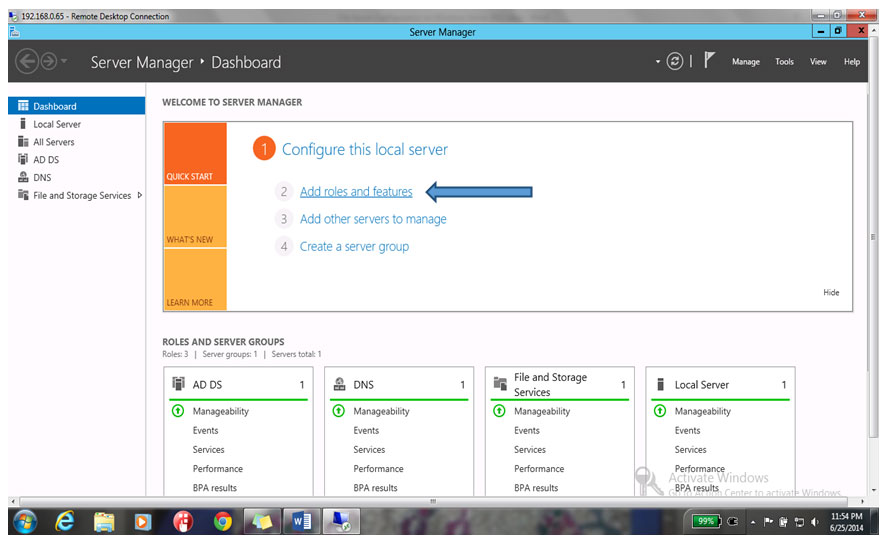Open File Explorer from taskbar
The image size is (884, 542).
104,522
